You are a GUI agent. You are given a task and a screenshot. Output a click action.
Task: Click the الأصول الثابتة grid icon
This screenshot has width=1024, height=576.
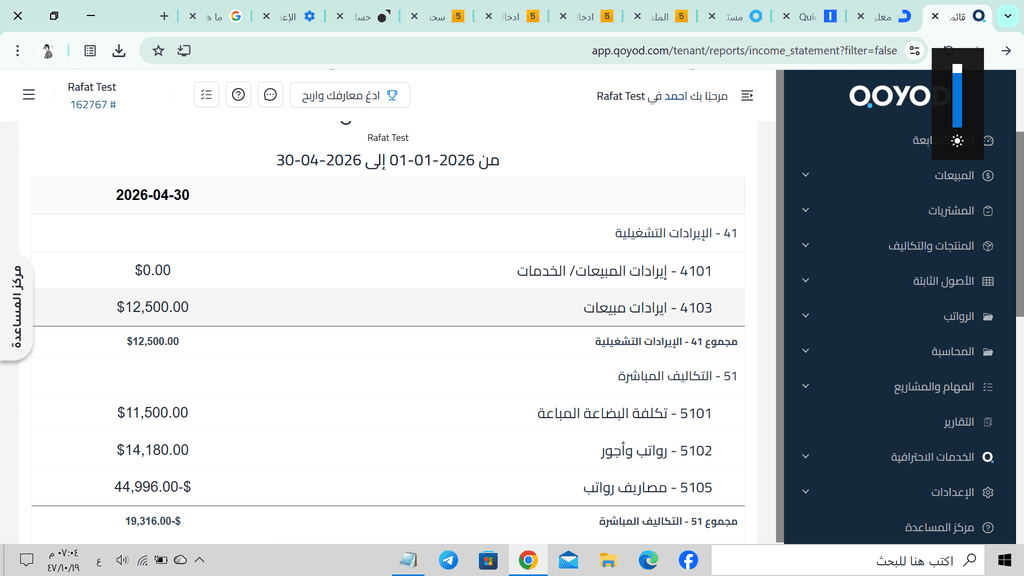point(987,281)
